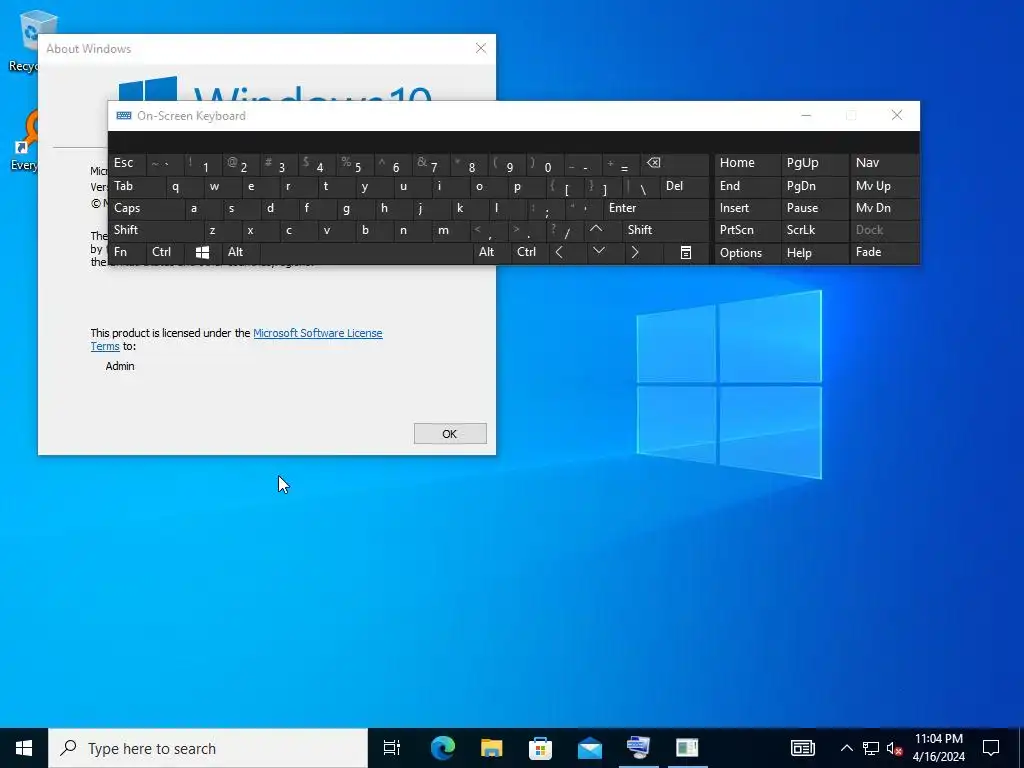Open the Action Center notifications
The image size is (1024, 768).
coord(991,748)
